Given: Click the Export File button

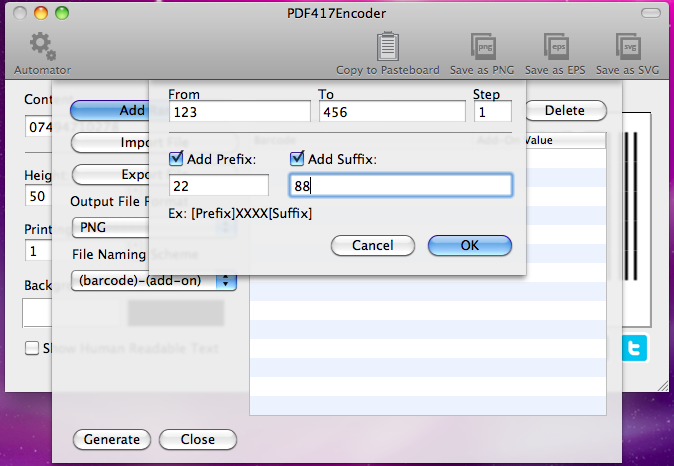Looking at the screenshot, I should (x=110, y=174).
